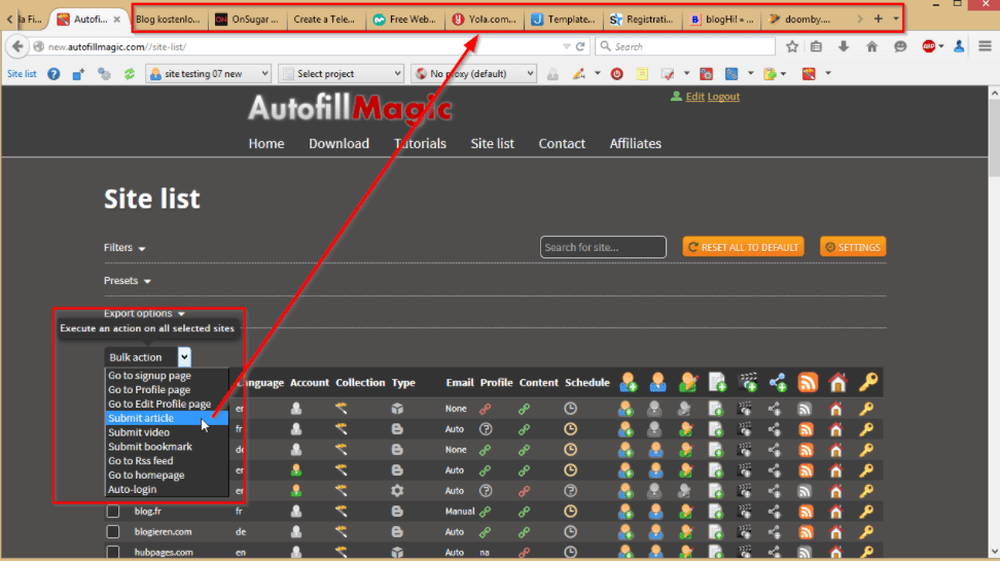Switch to the 'Yola.com' browser tab
Image resolution: width=1000 pixels, height=561 pixels.
coord(485,19)
